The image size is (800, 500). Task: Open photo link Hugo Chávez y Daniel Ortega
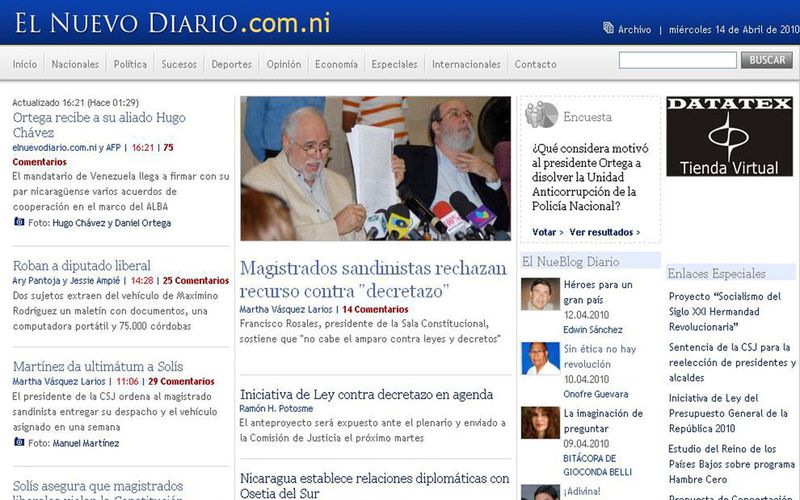[x=111, y=223]
